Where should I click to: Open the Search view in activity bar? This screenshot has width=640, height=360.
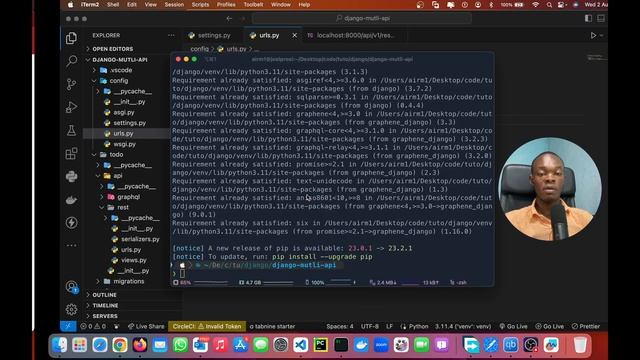[71, 61]
